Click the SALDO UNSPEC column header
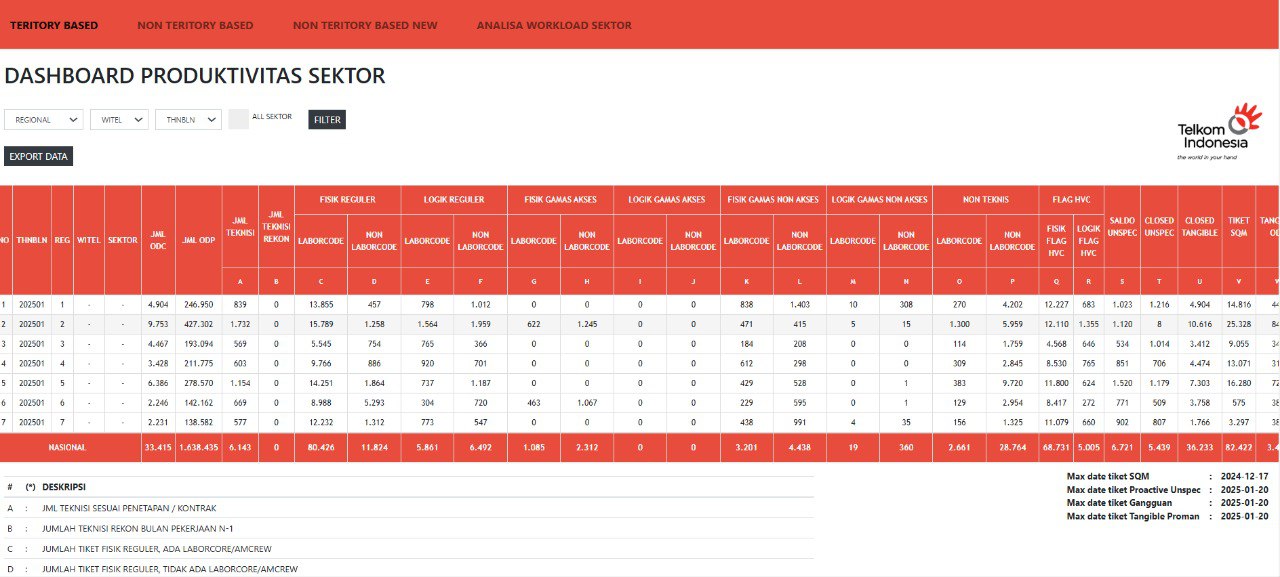The width and height of the screenshot is (1280, 577). point(1122,226)
